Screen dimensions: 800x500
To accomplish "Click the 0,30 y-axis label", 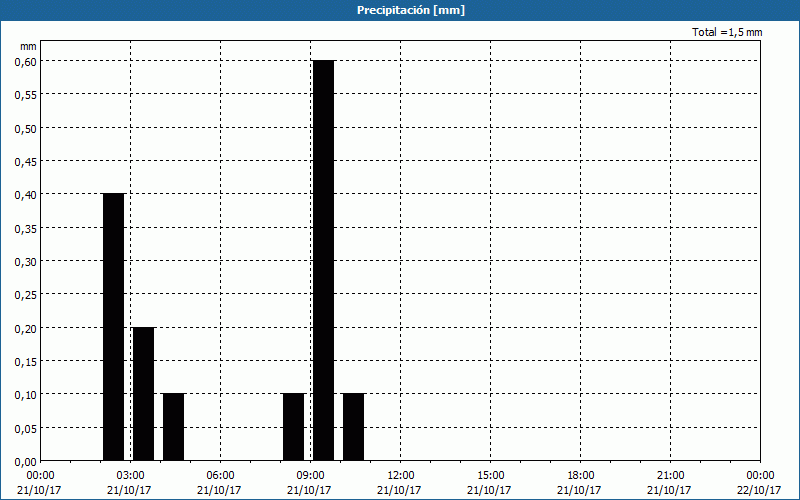I will point(26,261).
